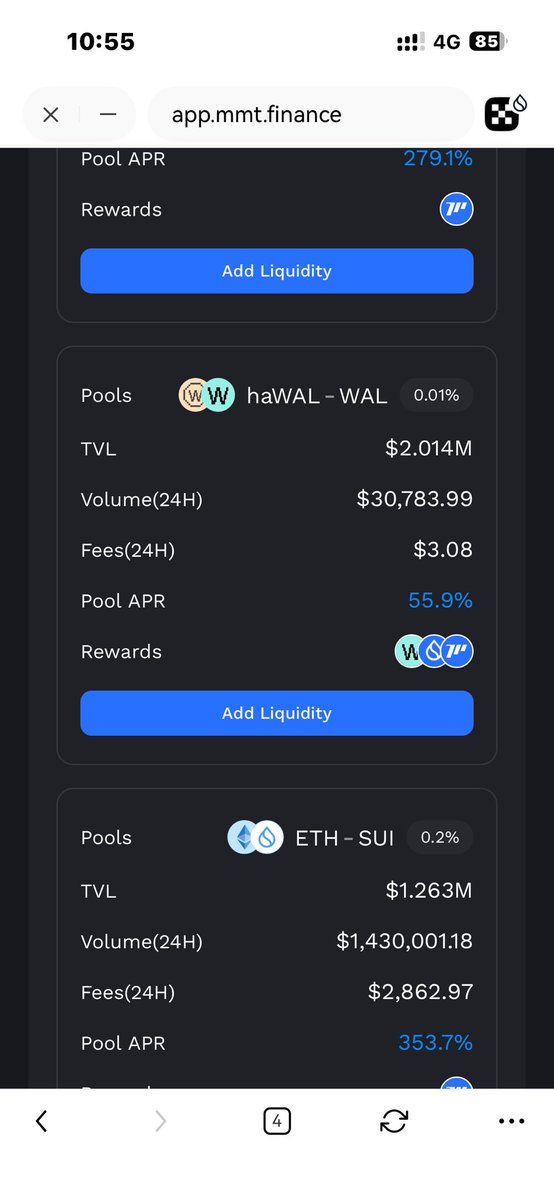The image size is (554, 1200).
Task: Tap the 55.9% Pool APR value
Action: (440, 601)
